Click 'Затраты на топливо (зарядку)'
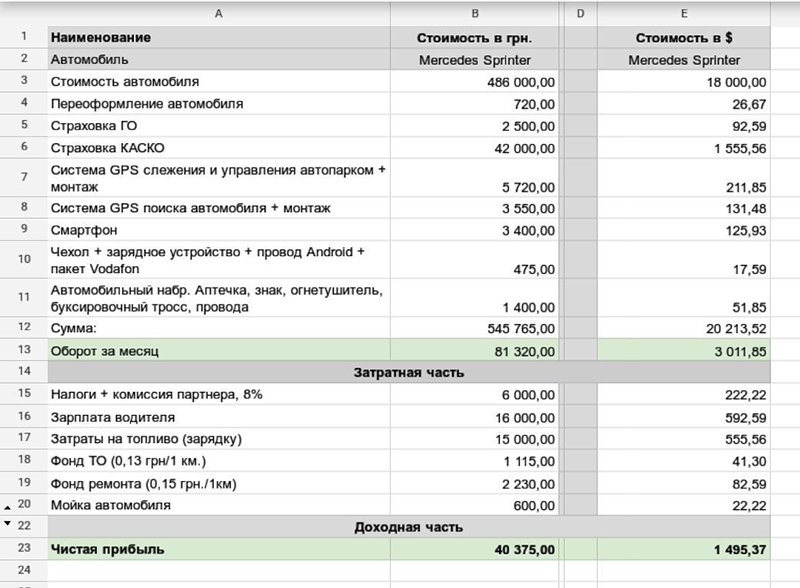 (x=219, y=439)
